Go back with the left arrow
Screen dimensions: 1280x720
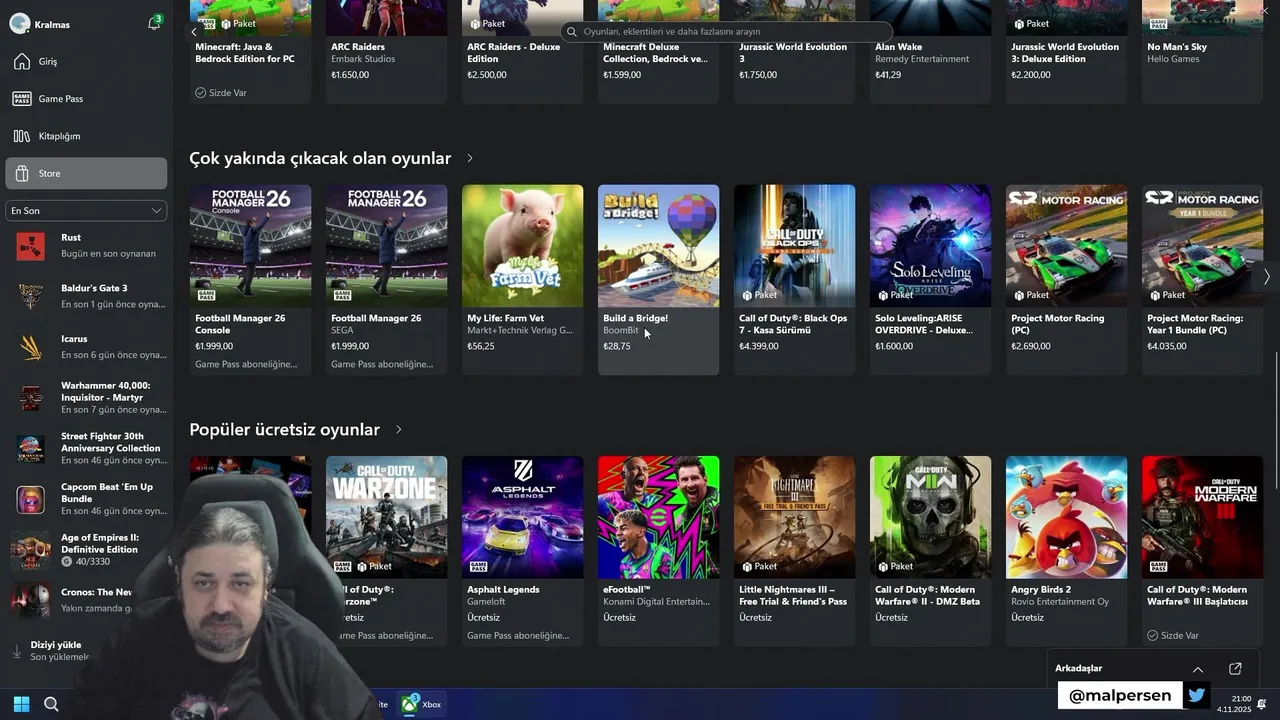(194, 32)
